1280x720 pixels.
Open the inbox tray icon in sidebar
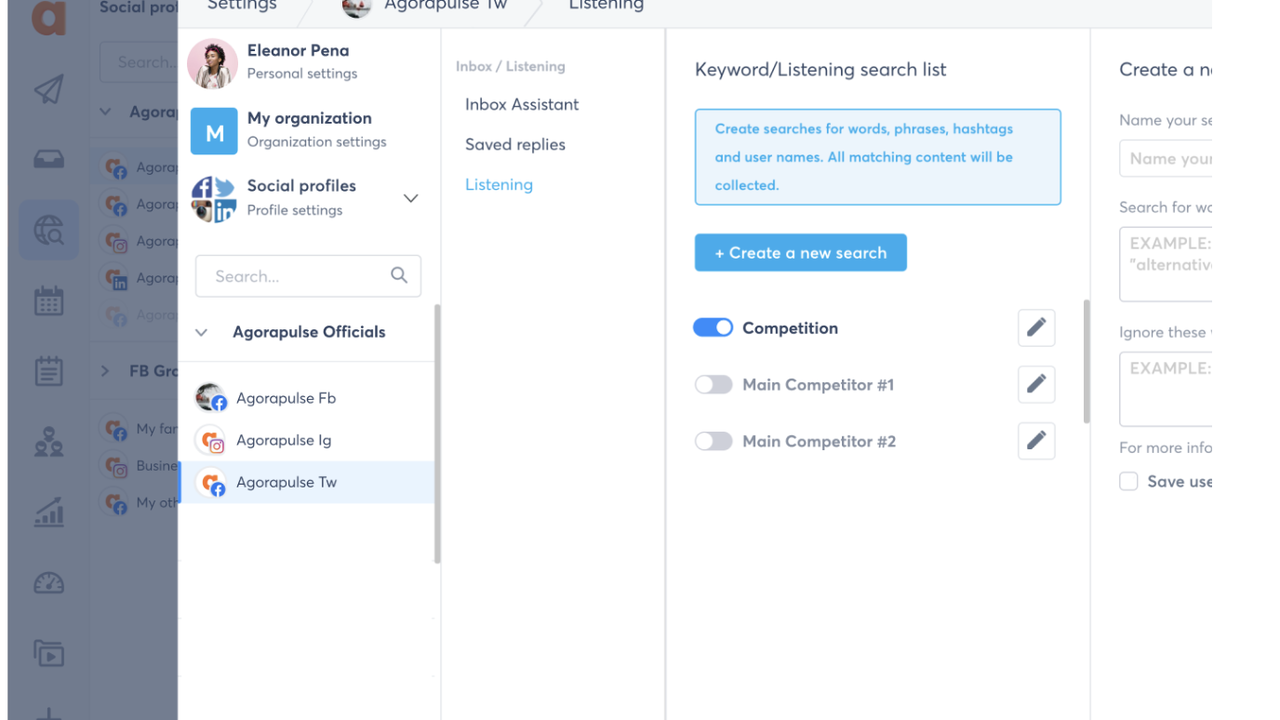[x=48, y=160]
